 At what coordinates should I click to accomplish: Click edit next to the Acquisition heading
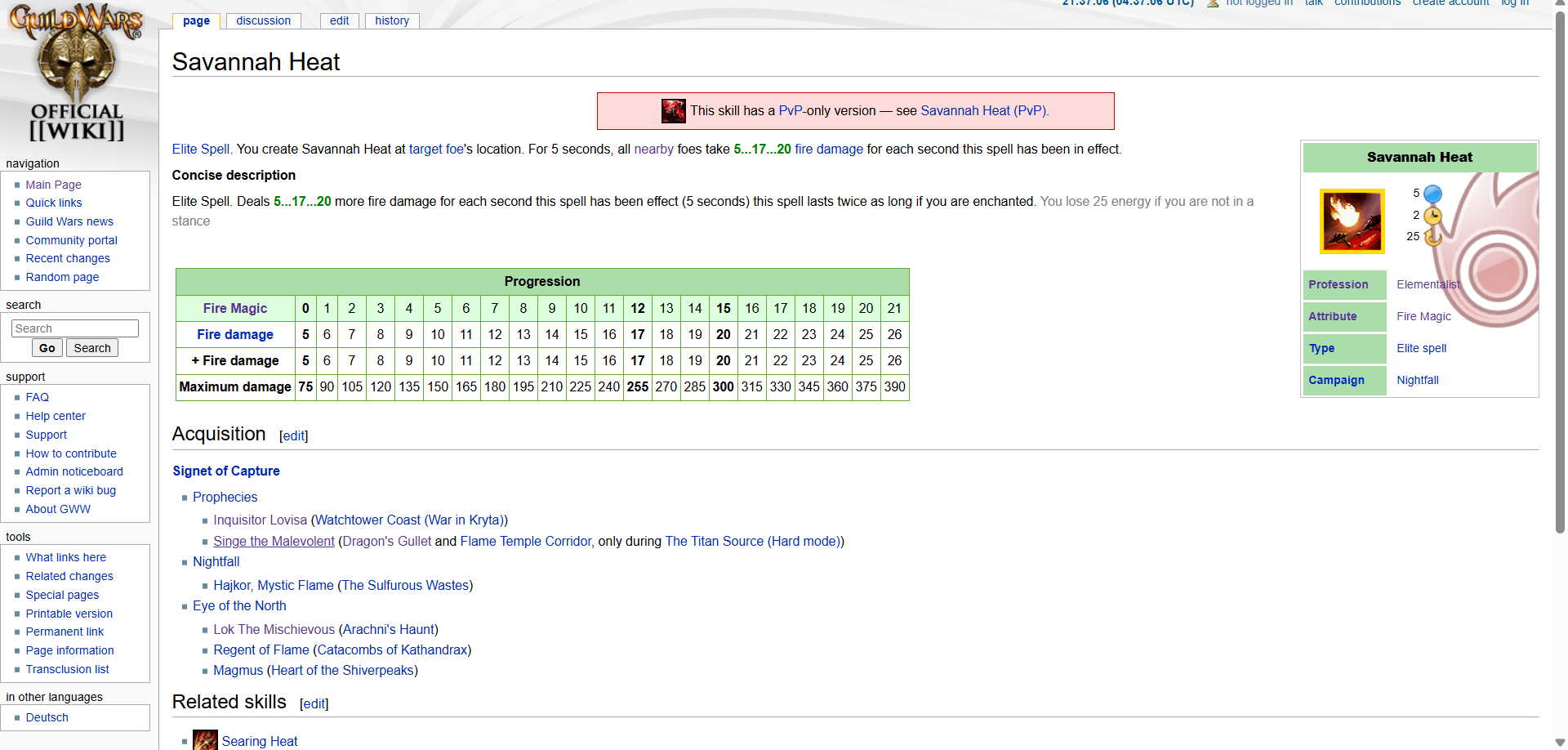pos(294,436)
